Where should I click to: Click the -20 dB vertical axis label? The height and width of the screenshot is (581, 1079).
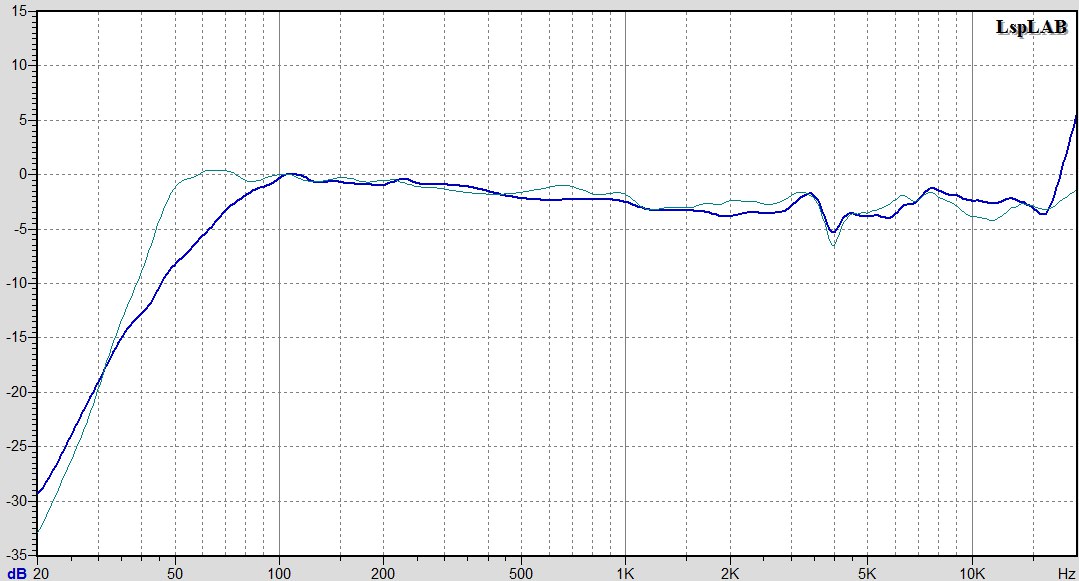(17, 392)
